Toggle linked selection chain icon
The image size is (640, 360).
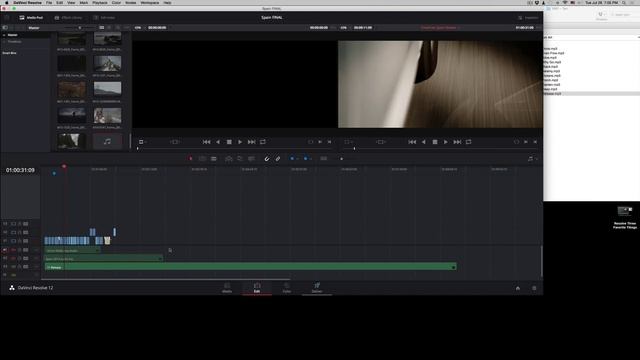click(278, 158)
